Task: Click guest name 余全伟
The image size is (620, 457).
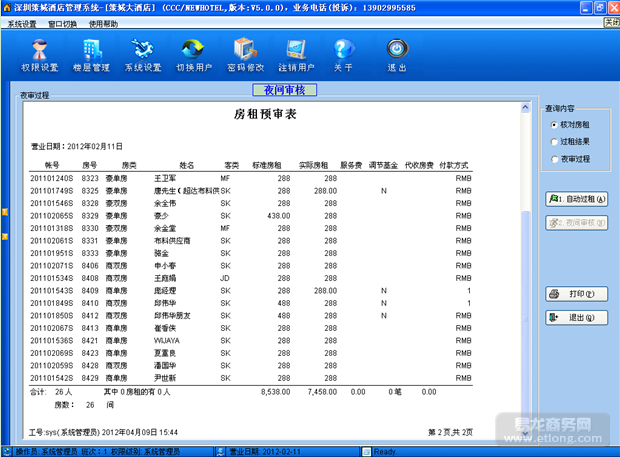Action: click(x=165, y=203)
